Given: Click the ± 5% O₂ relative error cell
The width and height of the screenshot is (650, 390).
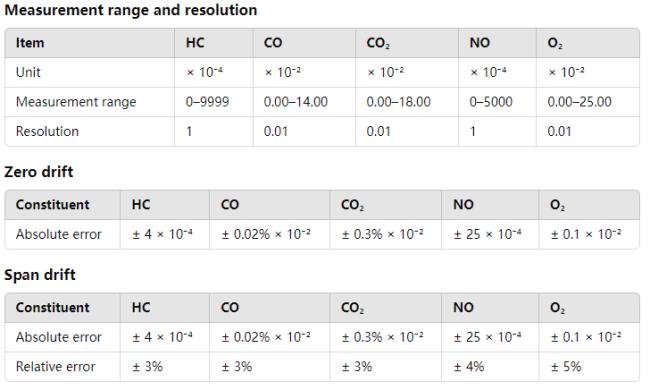Looking at the screenshot, I should pos(566,367).
